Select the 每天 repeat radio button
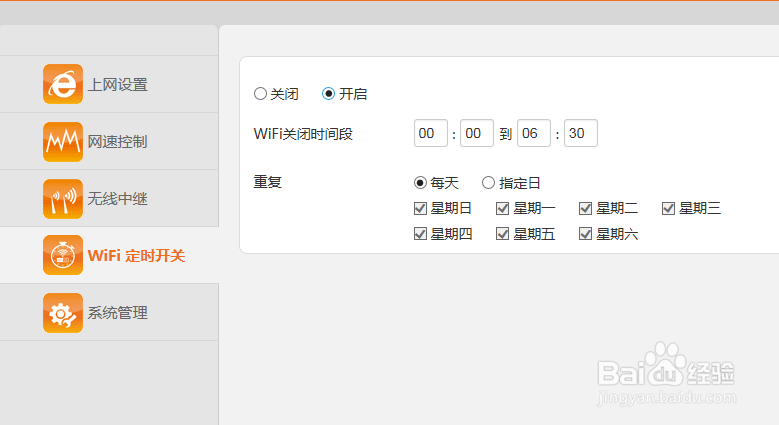 420,183
